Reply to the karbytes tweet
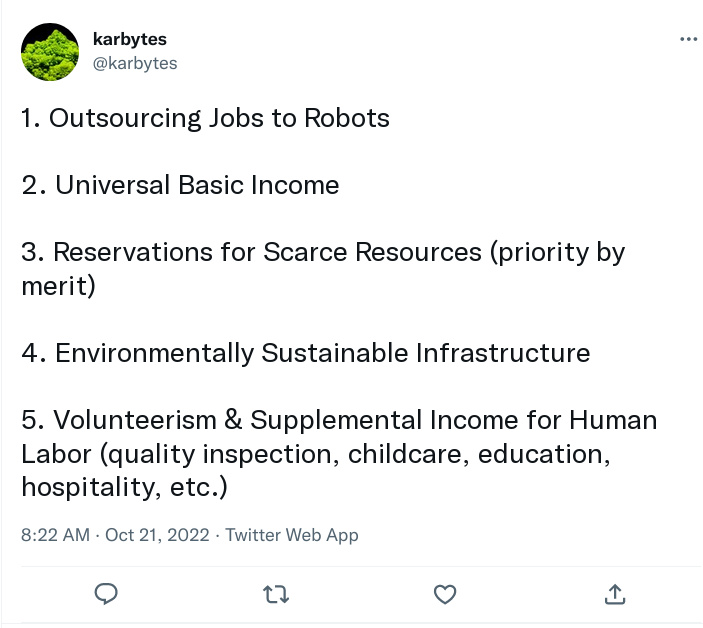 point(106,594)
